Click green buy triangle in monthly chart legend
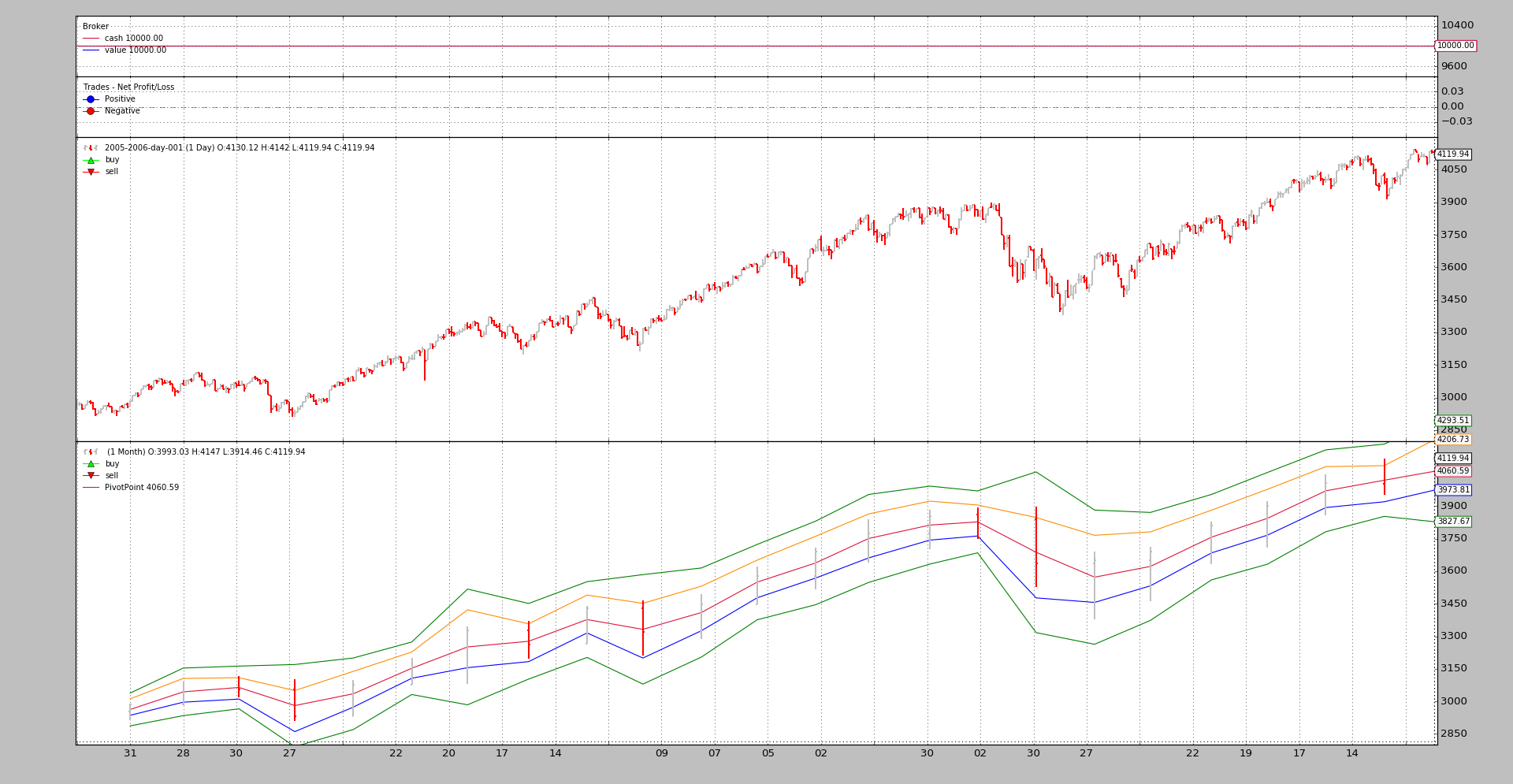The width and height of the screenshot is (1513, 784). 91,464
